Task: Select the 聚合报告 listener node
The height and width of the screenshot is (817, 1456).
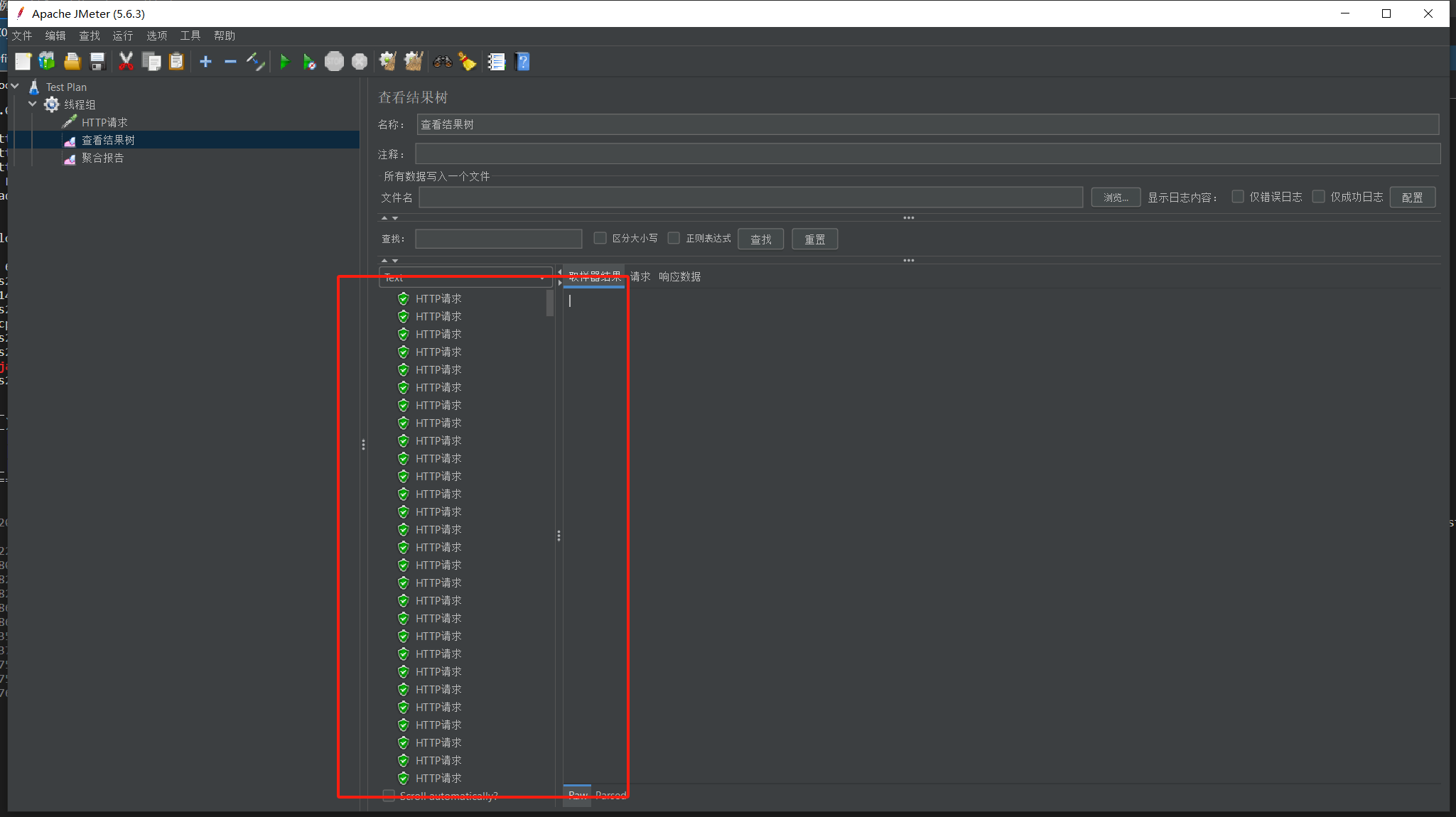Action: (102, 158)
